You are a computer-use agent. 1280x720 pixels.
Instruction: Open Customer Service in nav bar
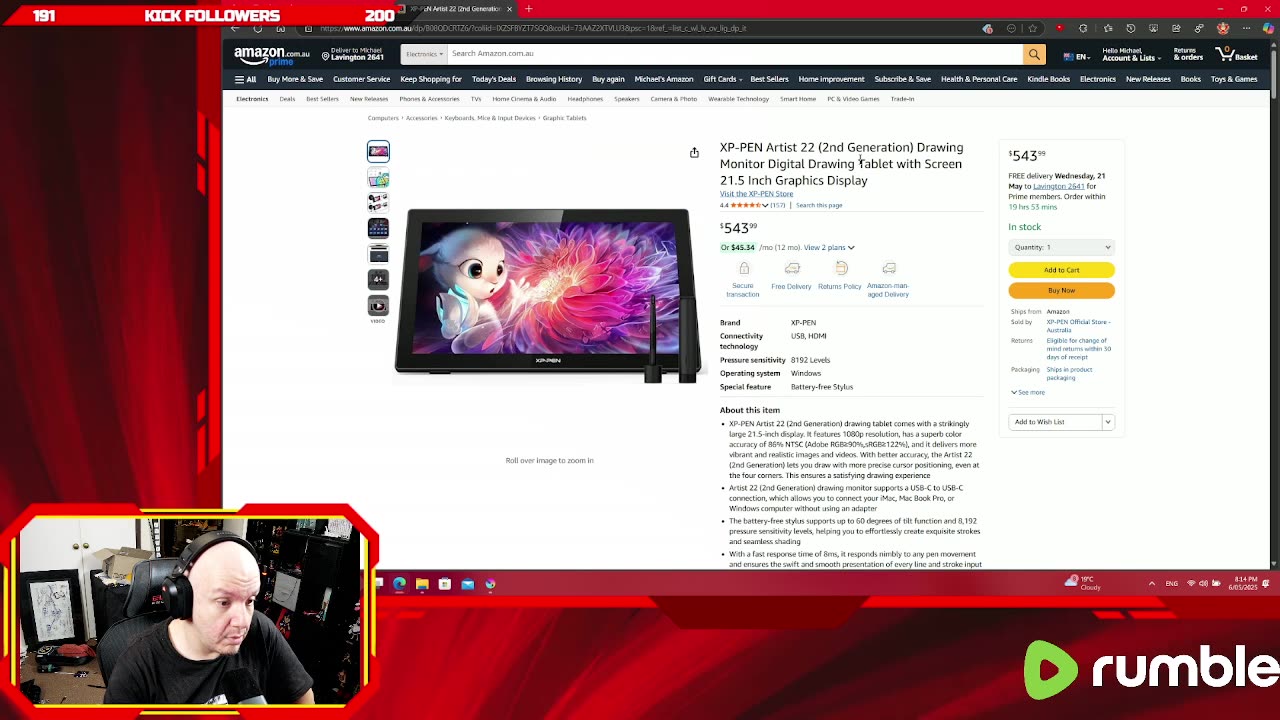[x=362, y=79]
